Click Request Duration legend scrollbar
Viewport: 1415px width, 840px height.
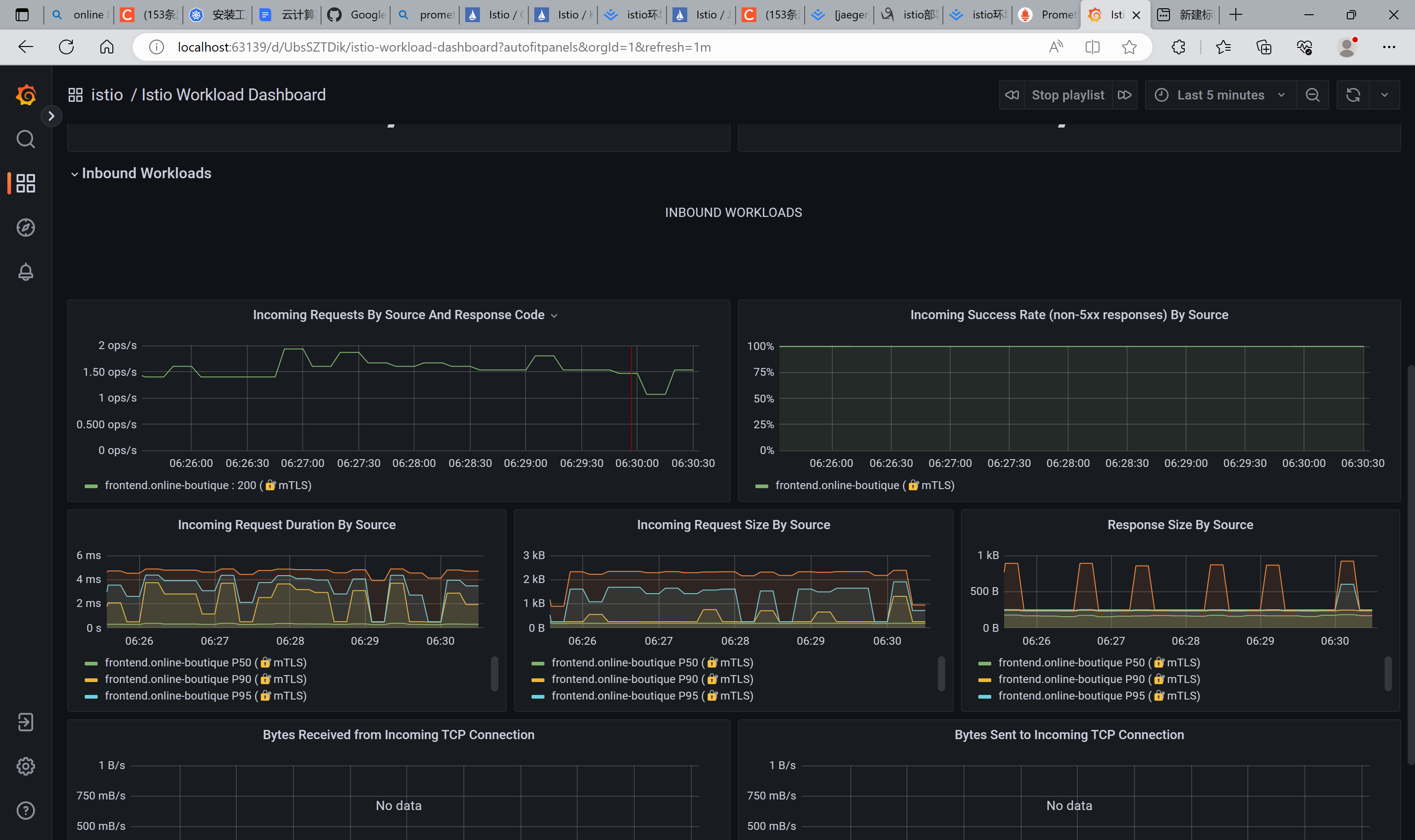point(494,674)
